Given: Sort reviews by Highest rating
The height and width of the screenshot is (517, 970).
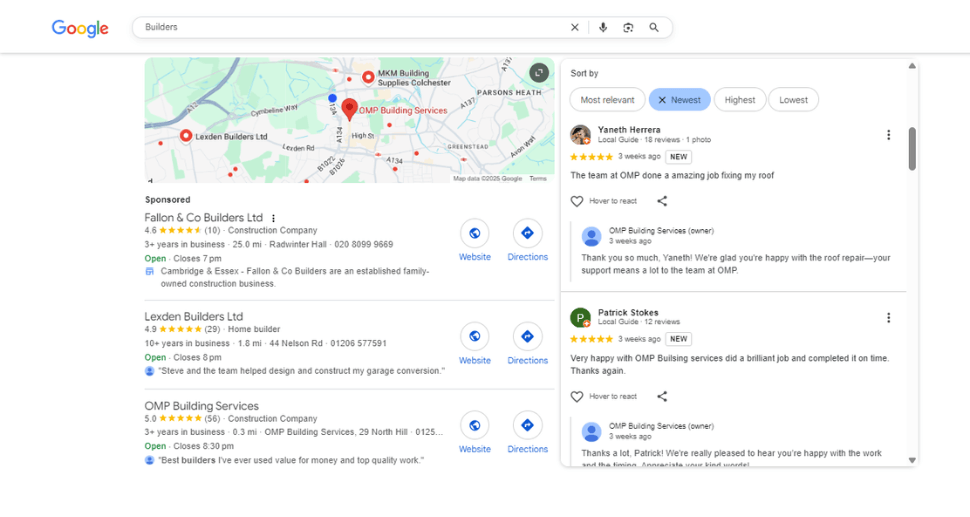Looking at the screenshot, I should click(x=740, y=100).
